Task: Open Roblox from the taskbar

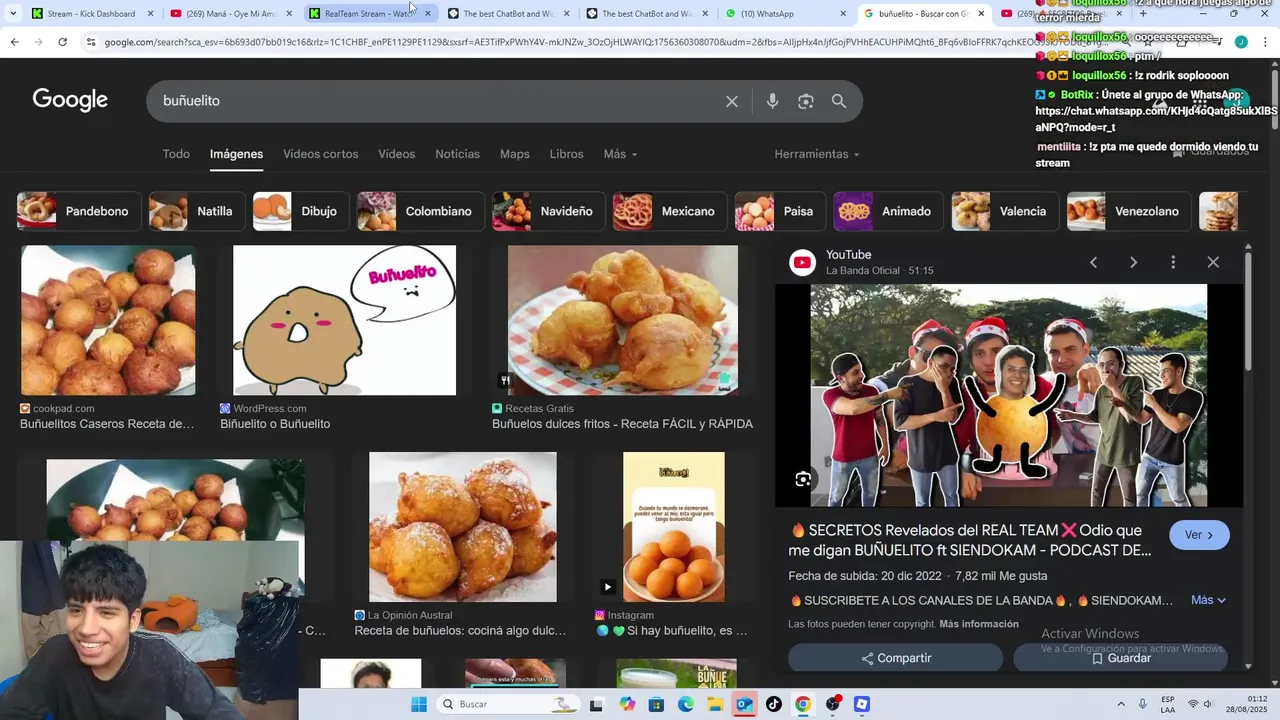Action: [x=862, y=704]
